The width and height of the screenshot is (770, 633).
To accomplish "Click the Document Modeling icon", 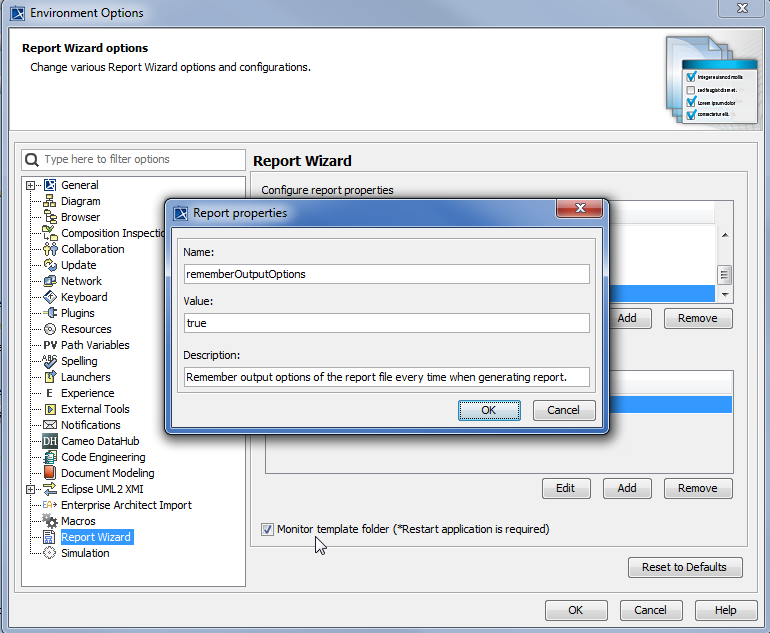I will pos(50,473).
